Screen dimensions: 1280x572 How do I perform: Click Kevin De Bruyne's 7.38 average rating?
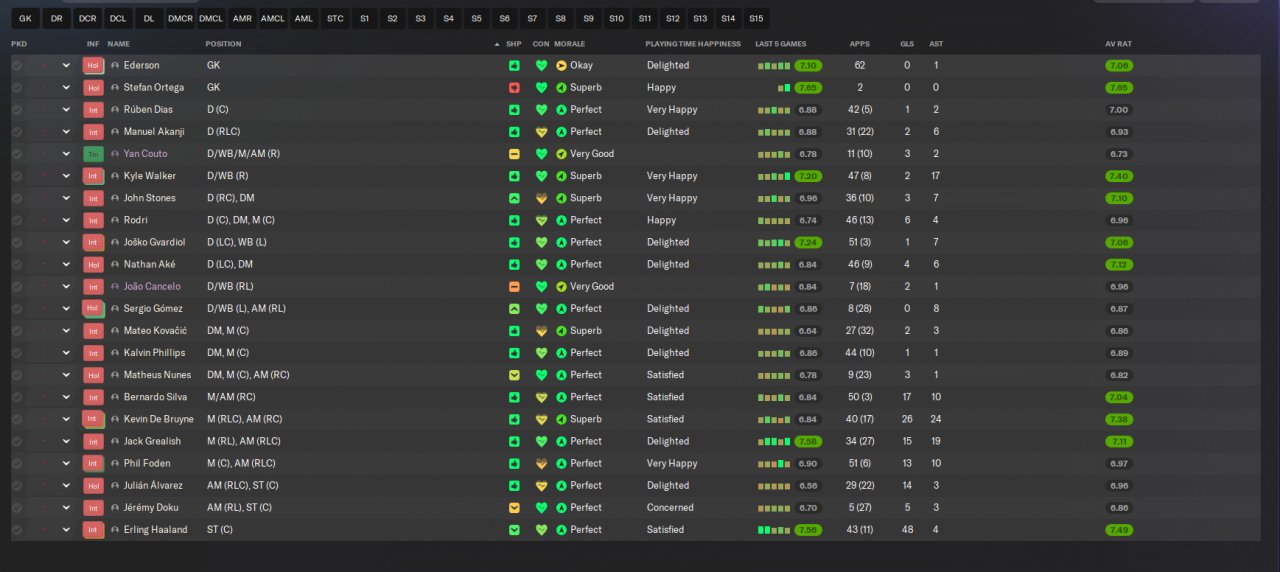(x=1119, y=419)
